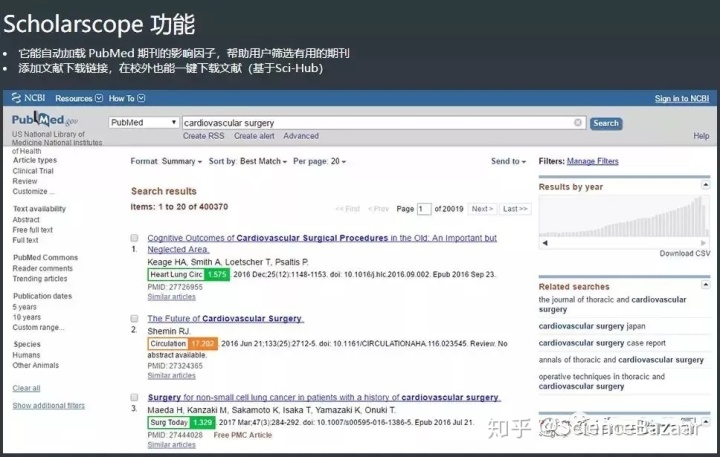This screenshot has width=720, height=457.
Task: Collapse the Results by year panel
Action: [x=706, y=185]
